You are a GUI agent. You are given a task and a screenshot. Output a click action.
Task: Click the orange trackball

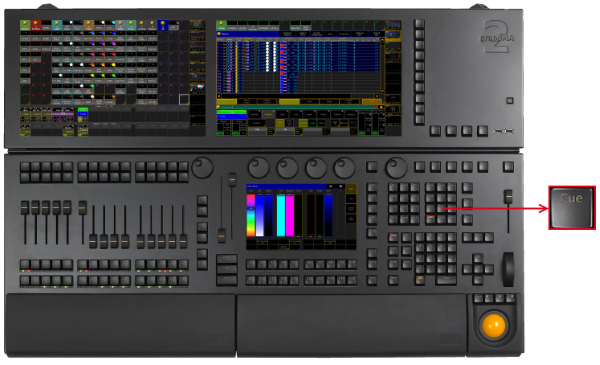[x=494, y=324]
